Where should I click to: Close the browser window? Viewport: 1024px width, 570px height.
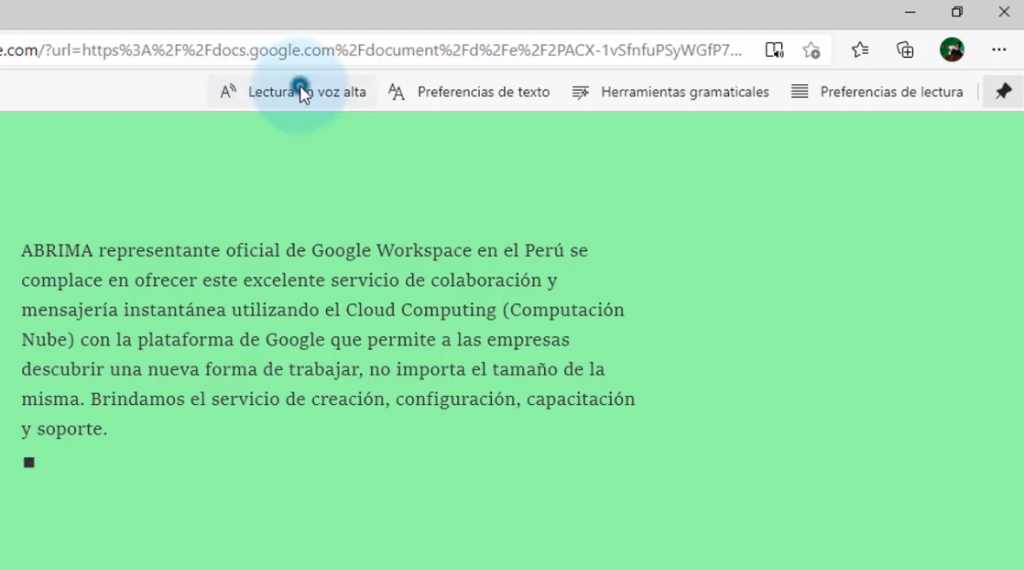pyautogui.click(x=1004, y=12)
